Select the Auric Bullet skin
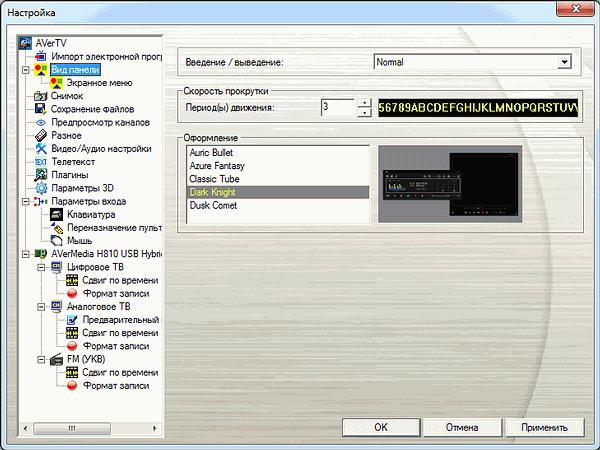This screenshot has width=600, height=450. pyautogui.click(x=278, y=153)
